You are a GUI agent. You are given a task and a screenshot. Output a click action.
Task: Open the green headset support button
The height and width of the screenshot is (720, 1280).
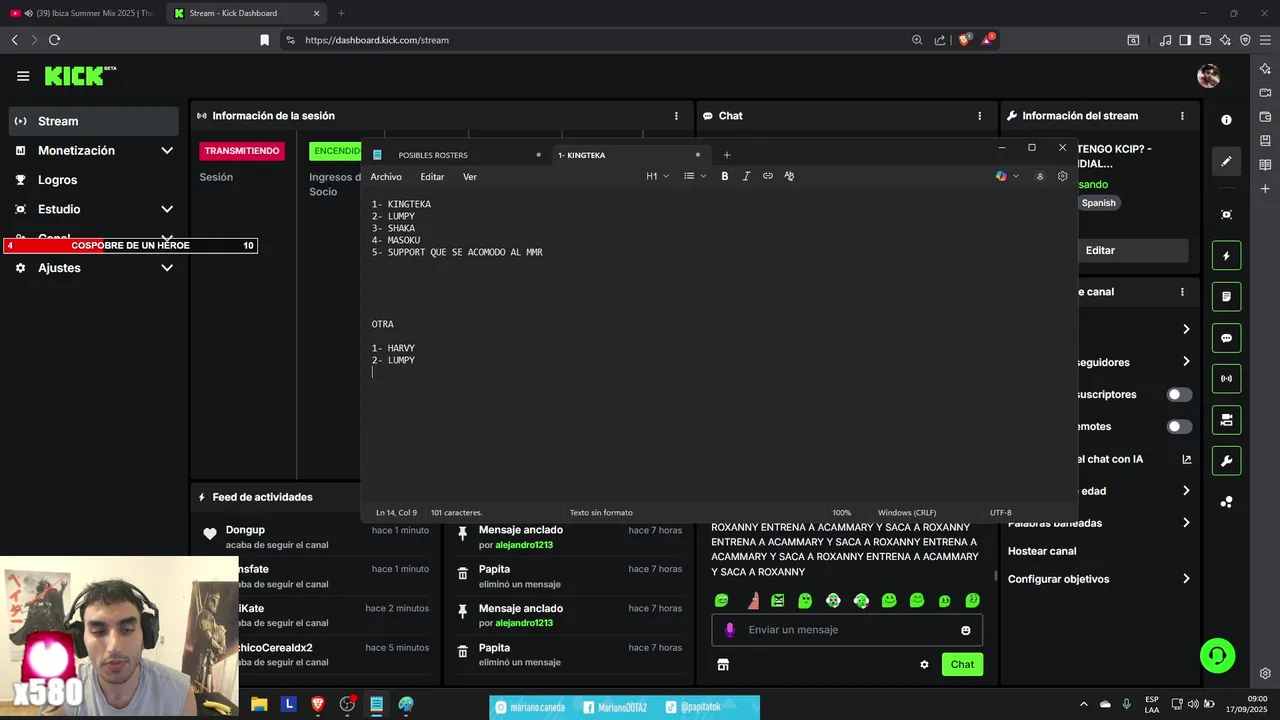pos(1217,656)
